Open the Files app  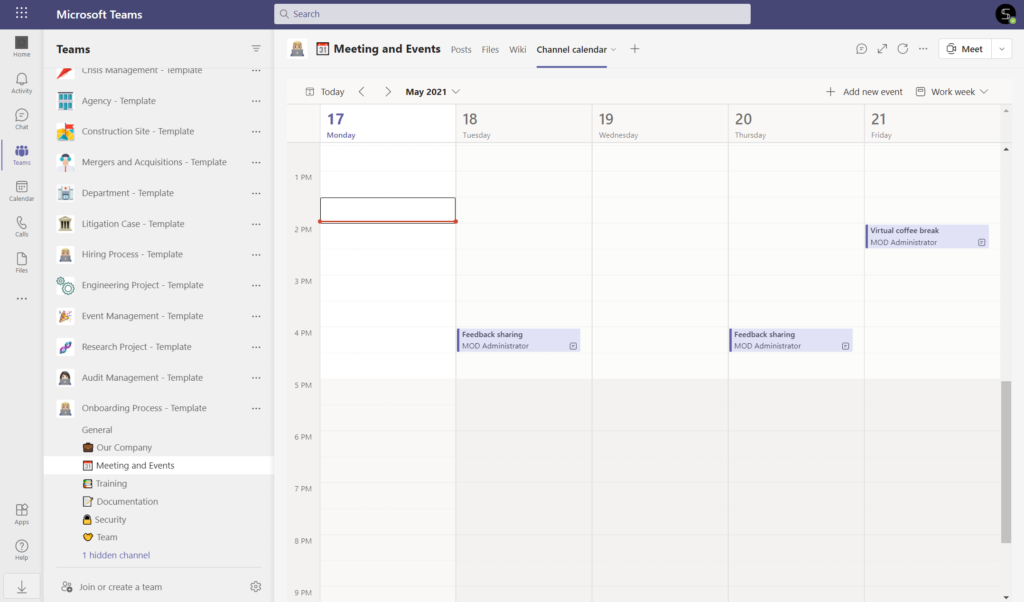pos(22,262)
